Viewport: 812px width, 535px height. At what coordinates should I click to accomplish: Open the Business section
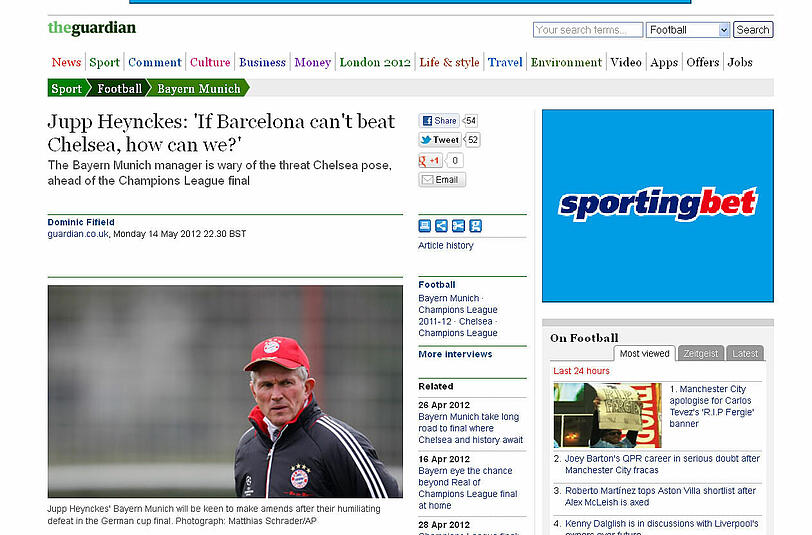(262, 62)
